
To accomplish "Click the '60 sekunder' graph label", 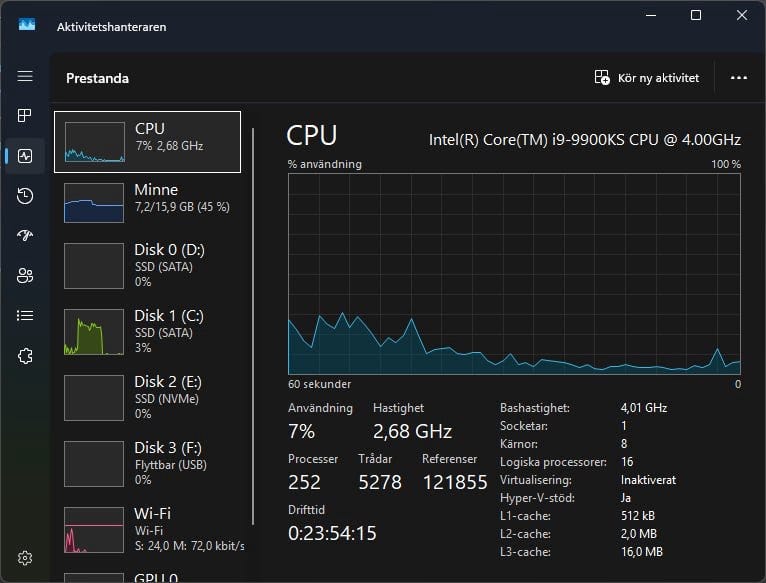I will [319, 384].
